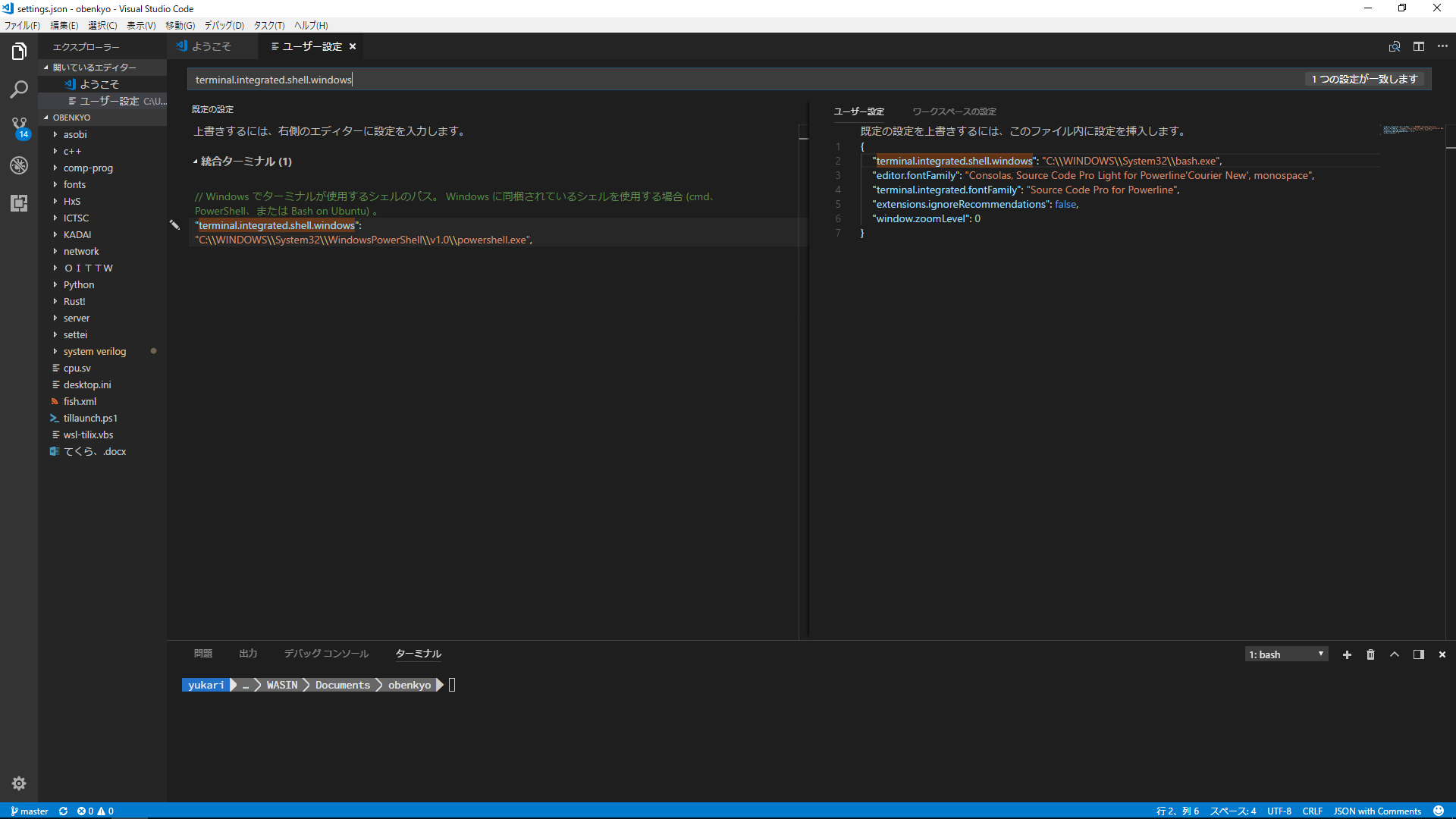Open the デバッグ(D) menu

click(x=224, y=25)
